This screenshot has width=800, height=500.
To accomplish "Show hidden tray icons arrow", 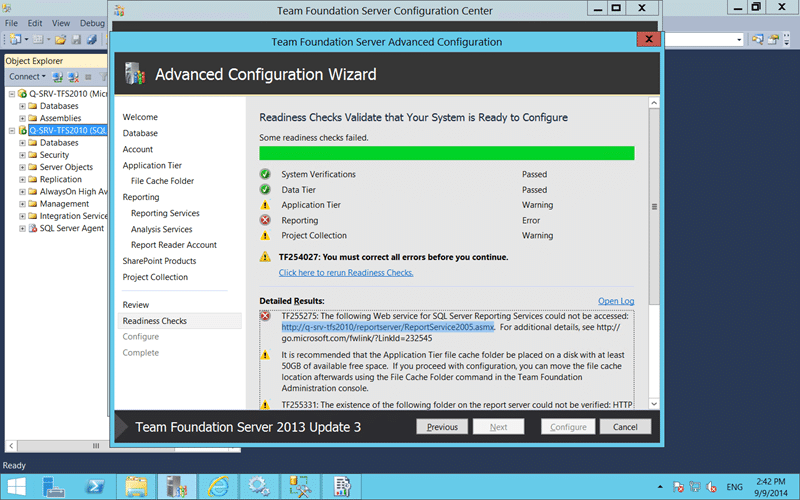I will click(x=660, y=487).
